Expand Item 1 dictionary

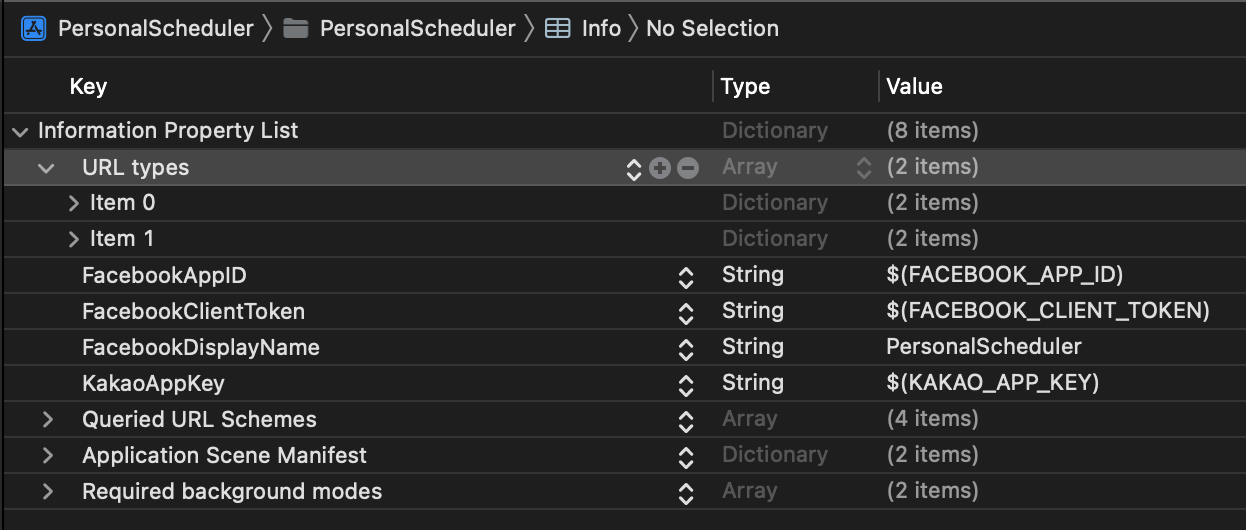click(73, 239)
